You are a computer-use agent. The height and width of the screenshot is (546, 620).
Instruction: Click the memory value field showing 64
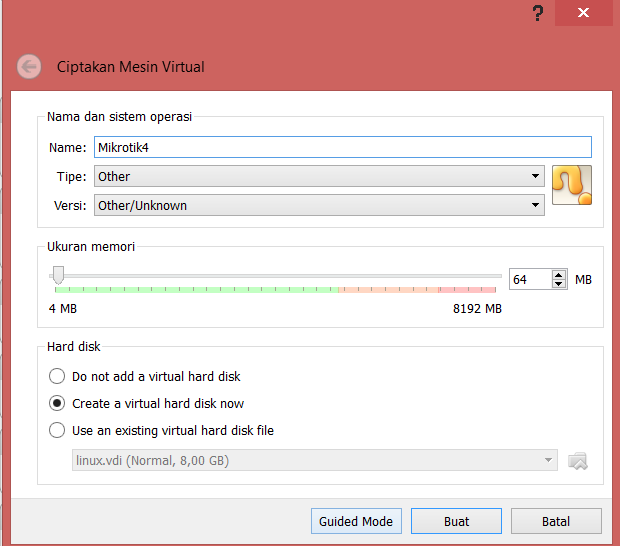(x=530, y=279)
